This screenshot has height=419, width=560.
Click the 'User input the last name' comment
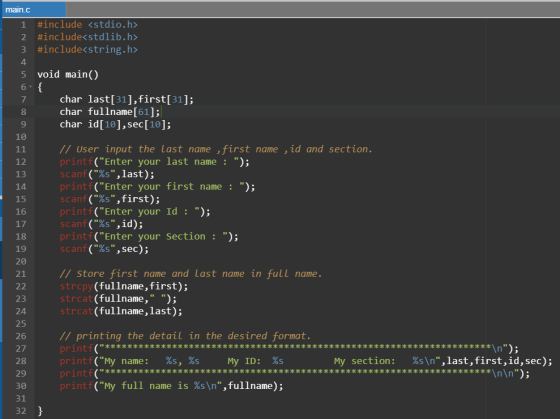click(x=216, y=149)
